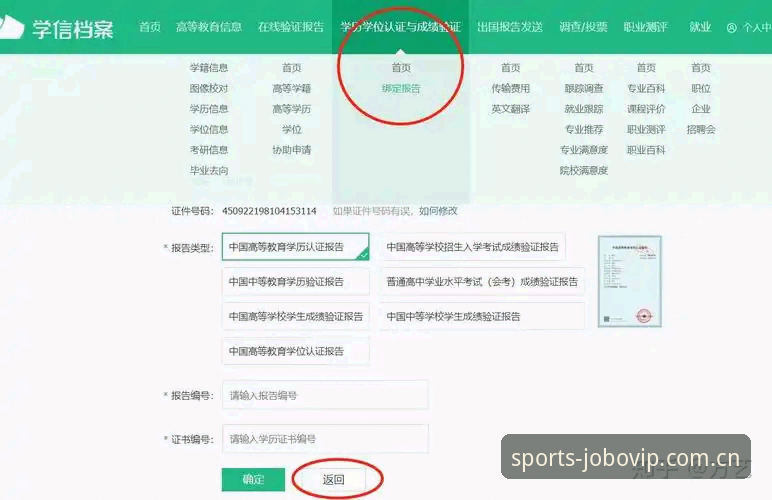Open the 出国报告发送 menu
The width and height of the screenshot is (772, 500).
510,27
